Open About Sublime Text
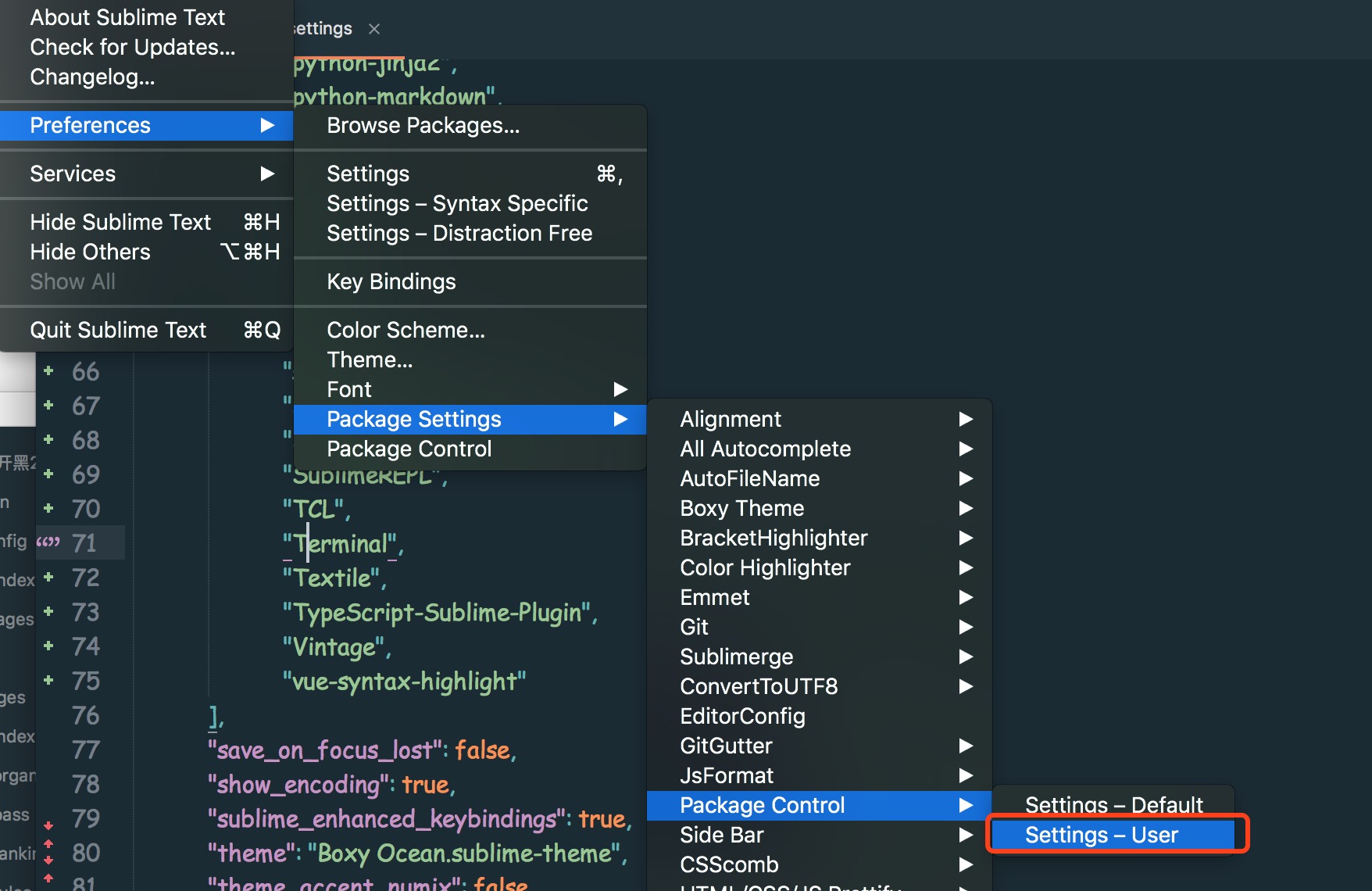This screenshot has width=1372, height=891. pyautogui.click(x=146, y=17)
